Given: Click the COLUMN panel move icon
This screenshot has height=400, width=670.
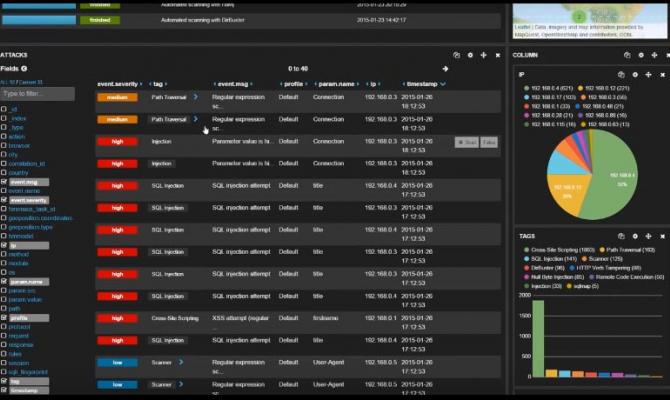Looking at the screenshot, I should click(x=654, y=55).
